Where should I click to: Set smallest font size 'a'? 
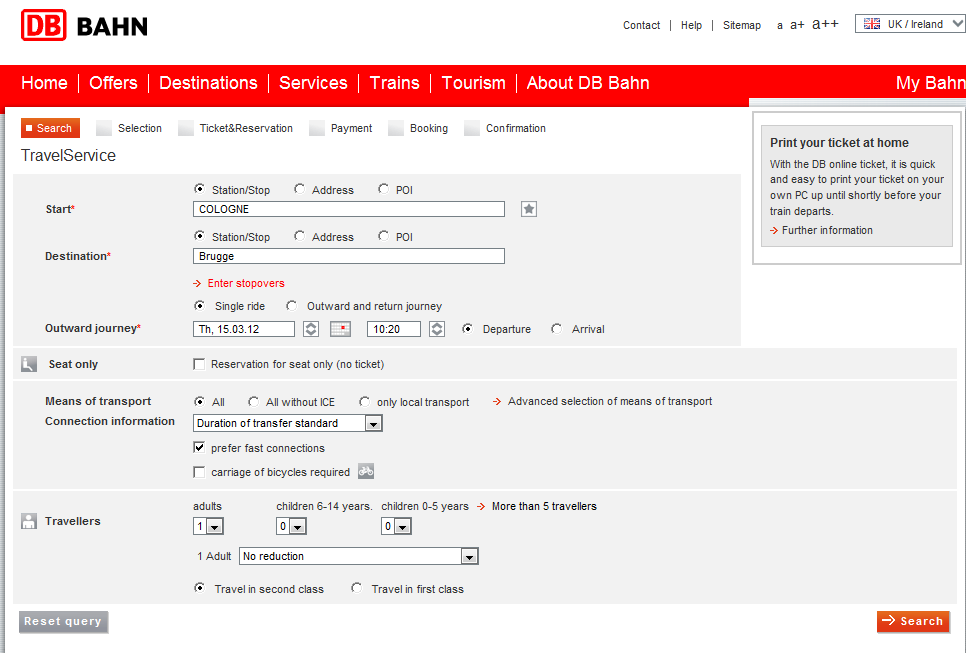[x=780, y=25]
